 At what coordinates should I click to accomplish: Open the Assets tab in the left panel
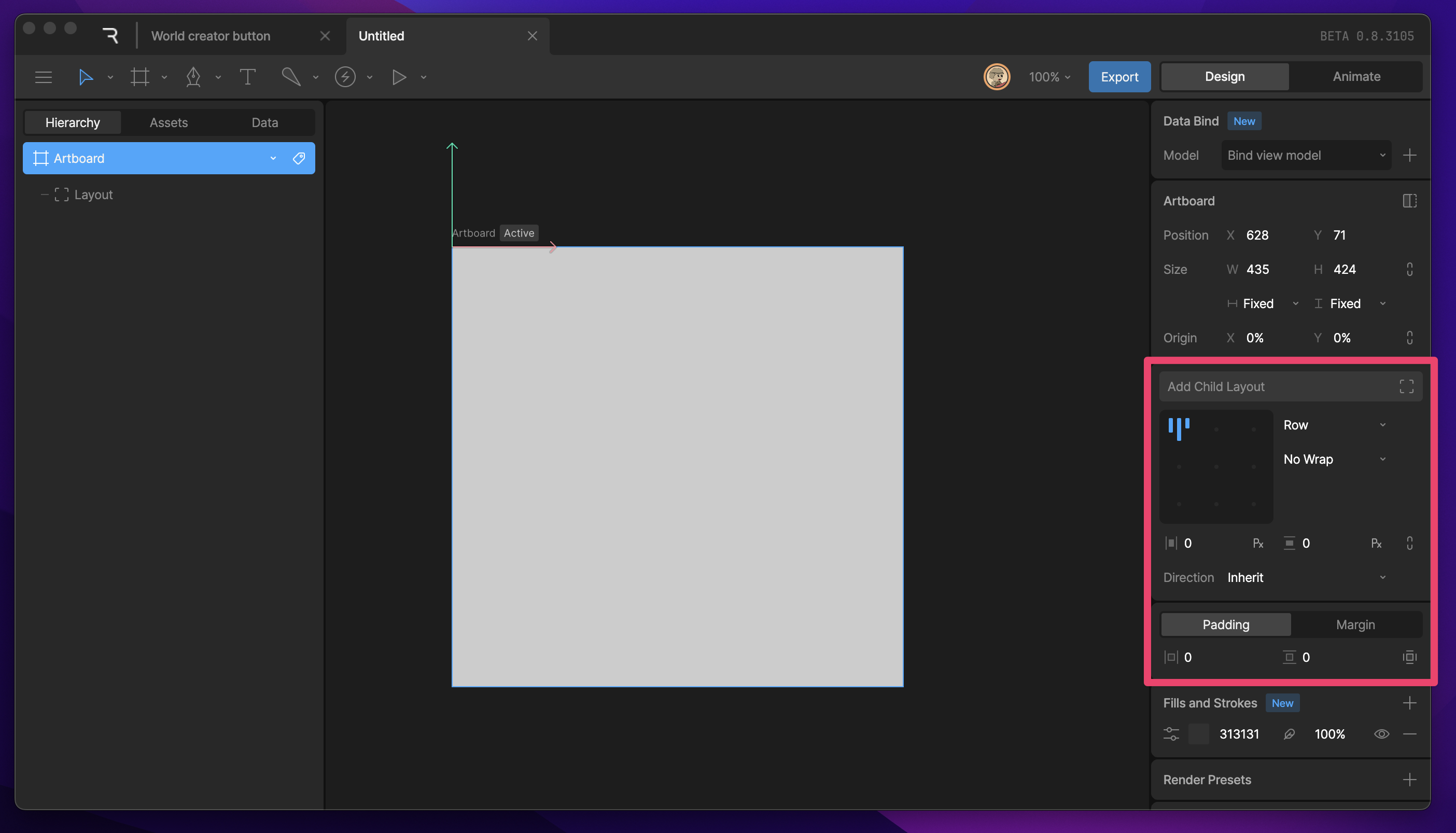169,122
